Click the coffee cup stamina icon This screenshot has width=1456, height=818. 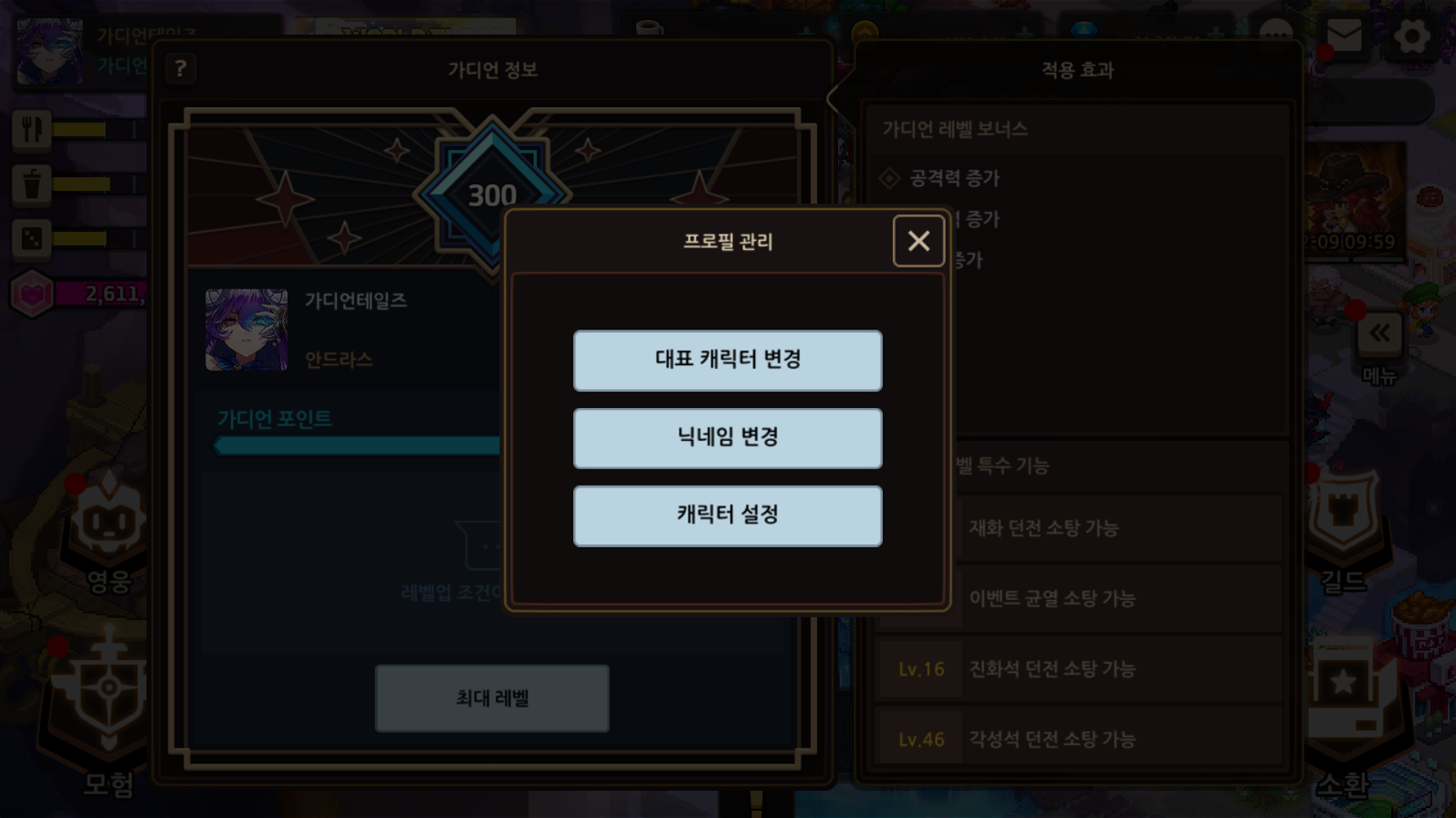pos(31,184)
